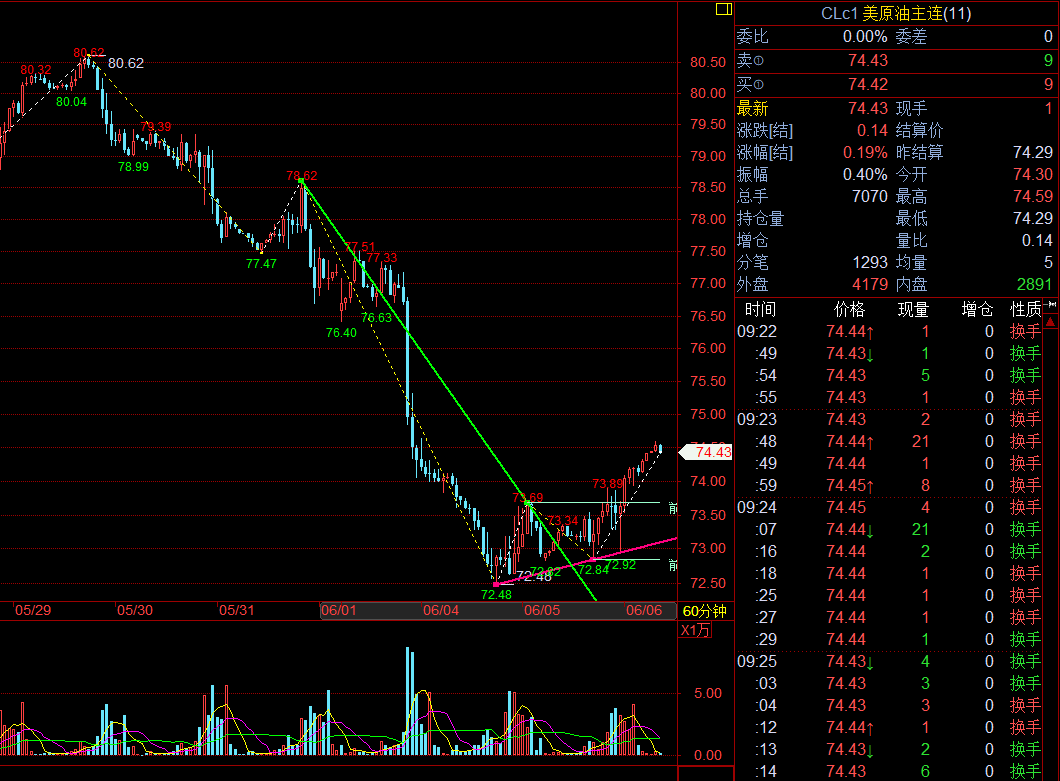Viewport: 1060px width, 781px height.
Task: Click the 总手 value 7070
Action: coord(869,197)
